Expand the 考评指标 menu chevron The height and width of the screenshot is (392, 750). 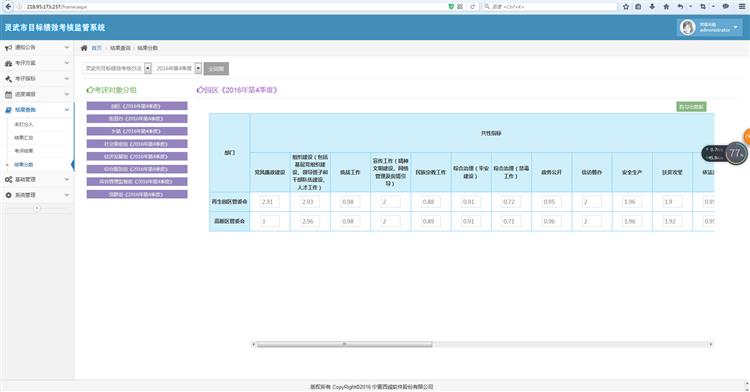pyautogui.click(x=66, y=78)
